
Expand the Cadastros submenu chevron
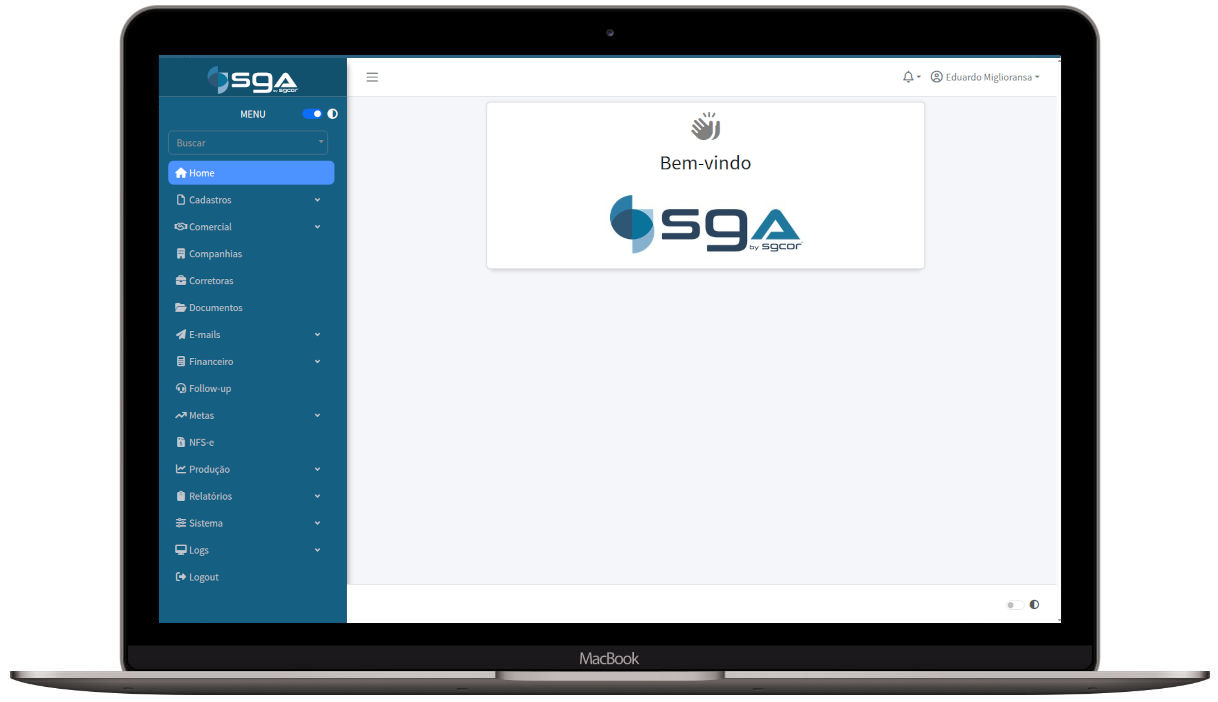coord(318,200)
